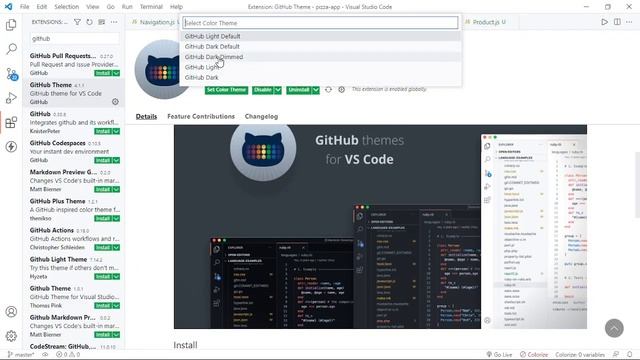640x360 pixels.
Task: Open the Run and Debug view
Action: (11, 98)
